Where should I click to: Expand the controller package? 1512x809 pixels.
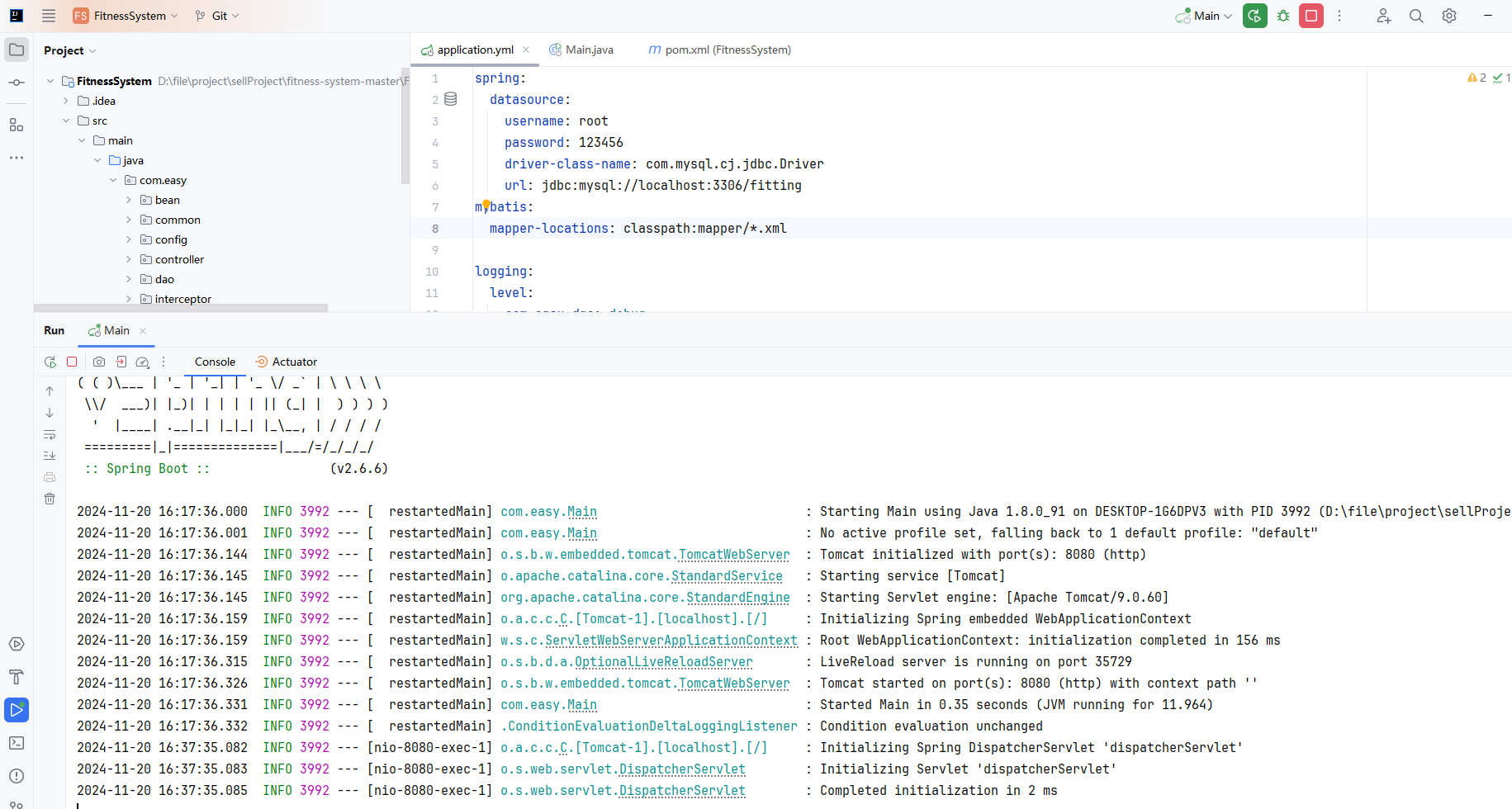tap(129, 259)
